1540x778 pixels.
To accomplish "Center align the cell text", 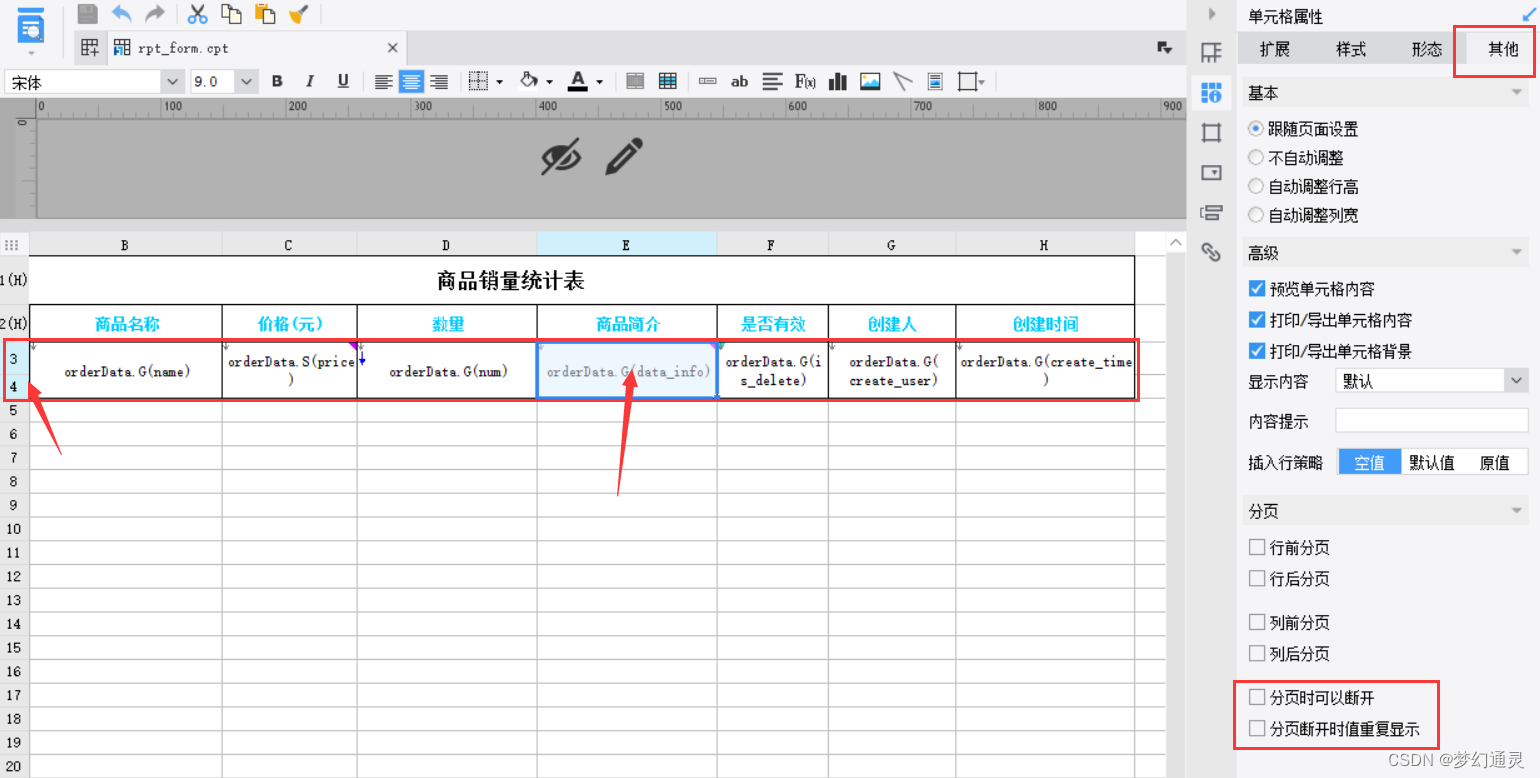I will click(411, 82).
